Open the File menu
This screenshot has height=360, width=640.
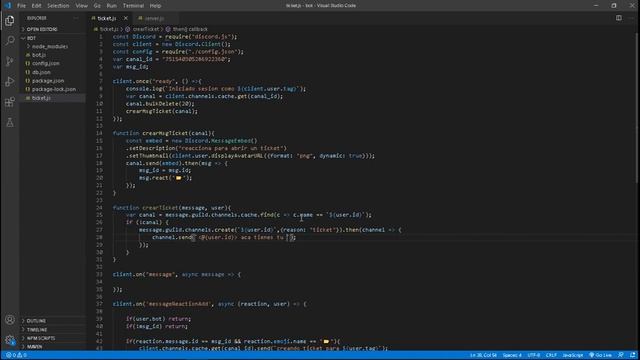[21, 6]
